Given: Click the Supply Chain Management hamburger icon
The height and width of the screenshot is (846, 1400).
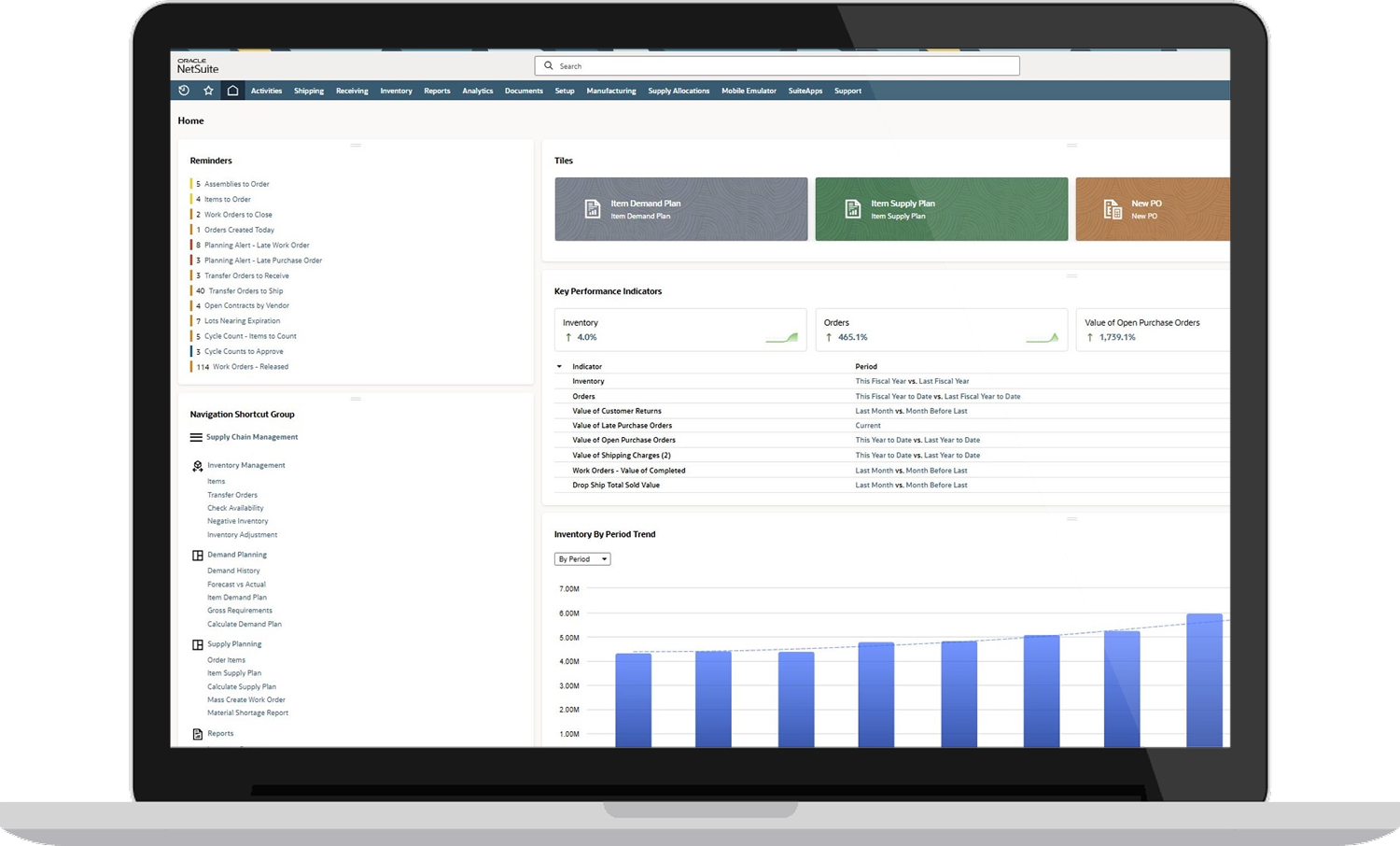Looking at the screenshot, I should [195, 436].
